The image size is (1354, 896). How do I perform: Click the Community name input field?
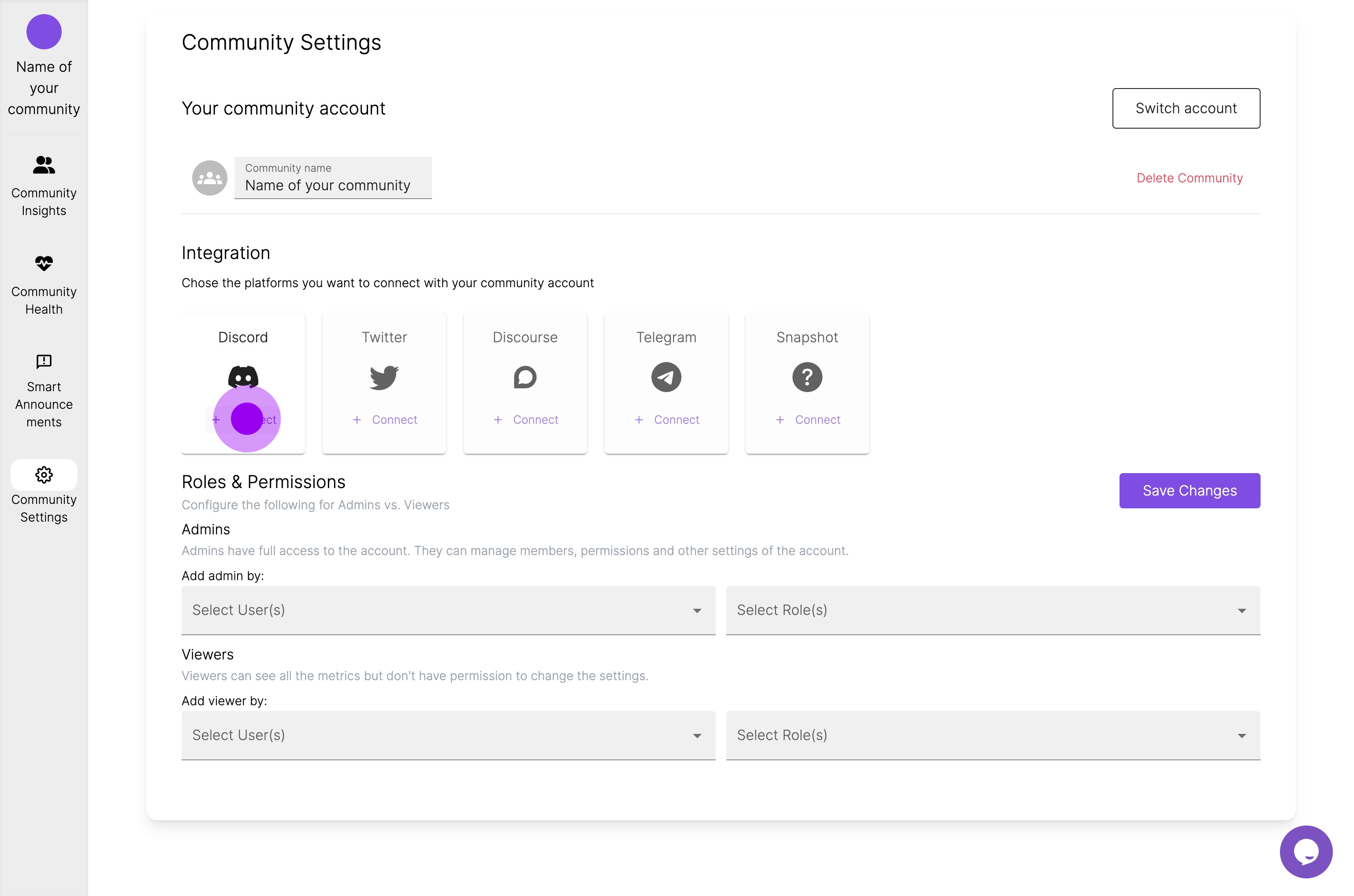click(x=333, y=185)
